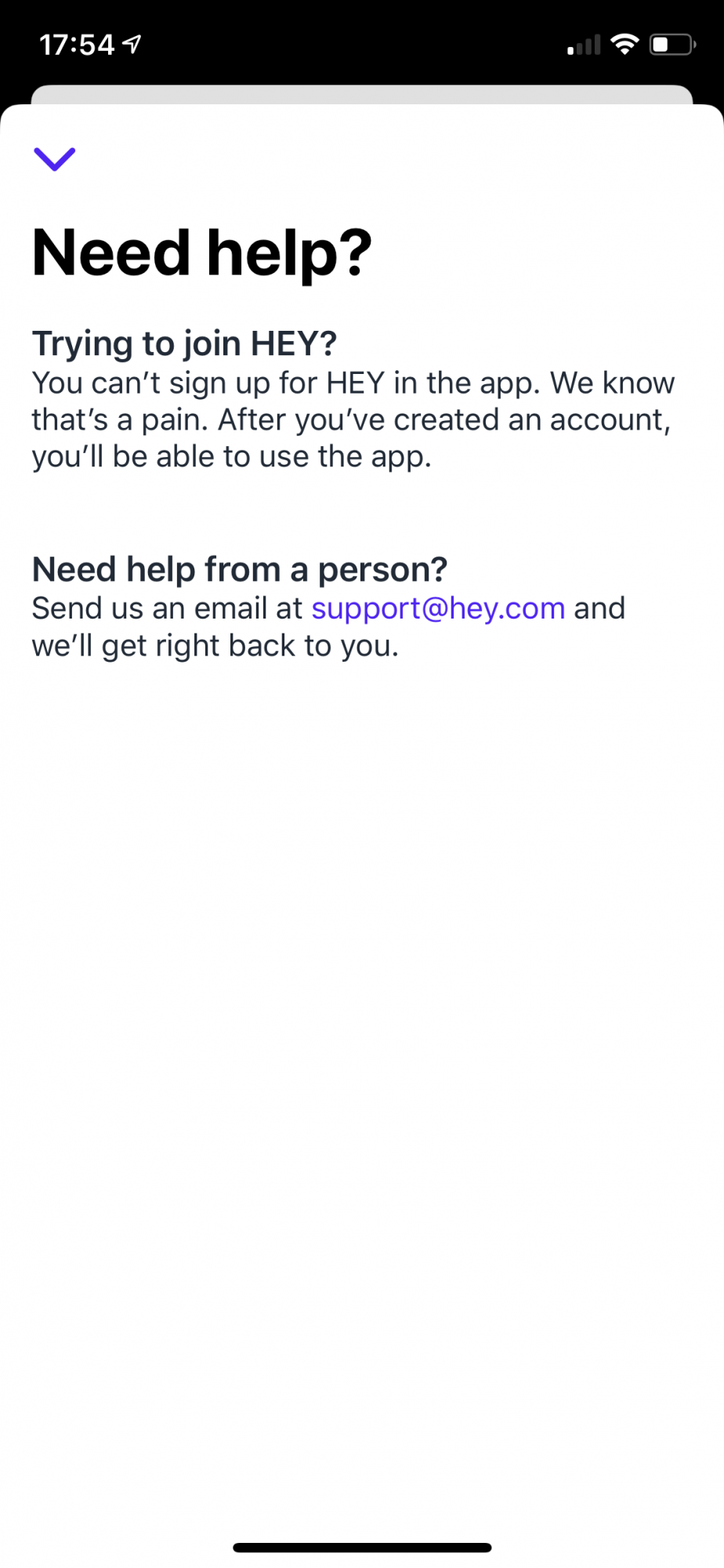The height and width of the screenshot is (1568, 724).
Task: Tap the home indicator bar at bottom
Action: pos(362,1548)
